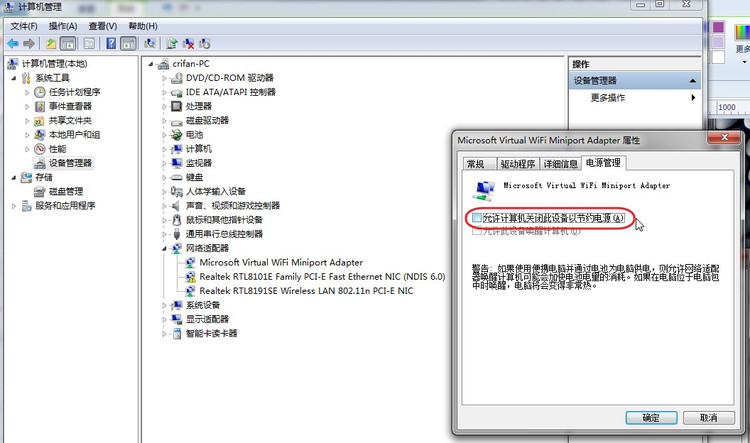750x443 pixels.
Task: Select the 电源管理 tab
Action: pos(603,163)
